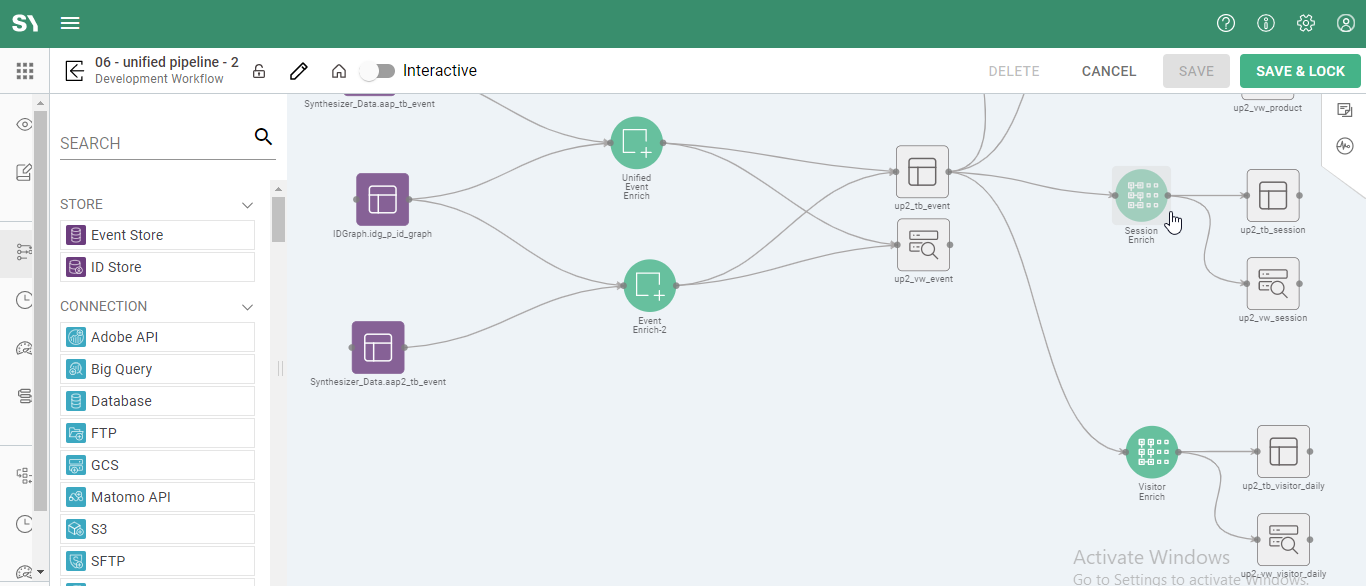The height and width of the screenshot is (586, 1366).
Task: Select the IDGraph.idg_p_id_graph table node
Action: 380,200
